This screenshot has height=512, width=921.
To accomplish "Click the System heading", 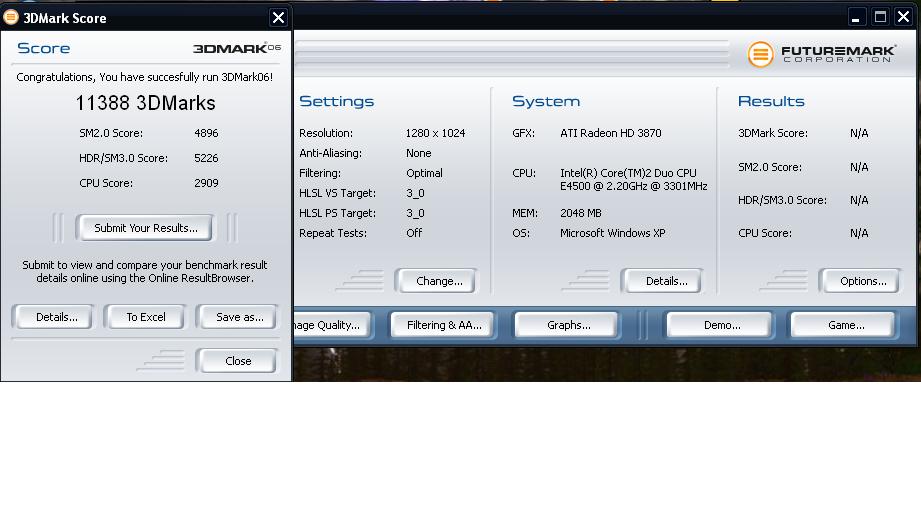I will tap(546, 101).
